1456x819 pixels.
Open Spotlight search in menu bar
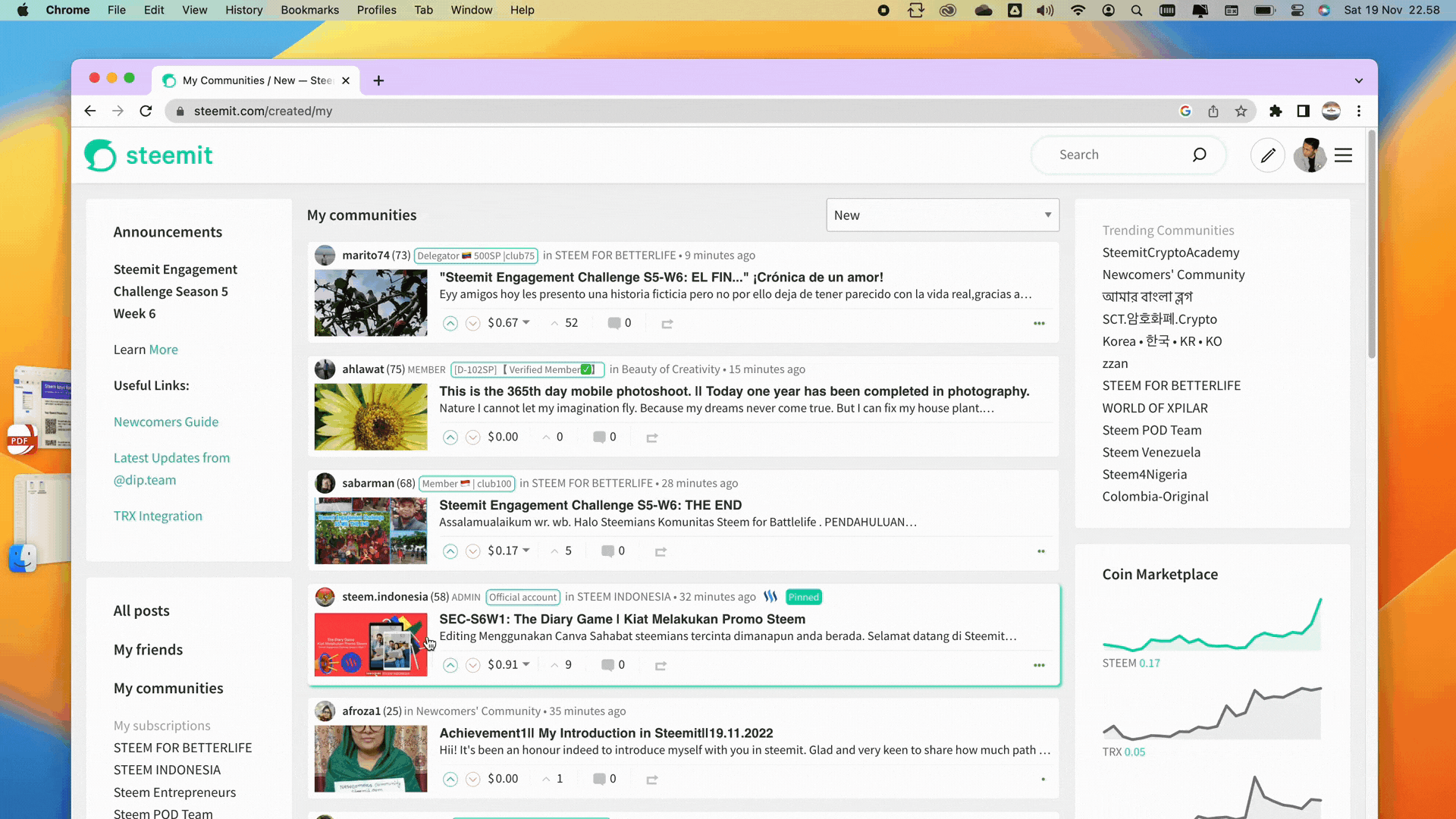click(x=1136, y=10)
